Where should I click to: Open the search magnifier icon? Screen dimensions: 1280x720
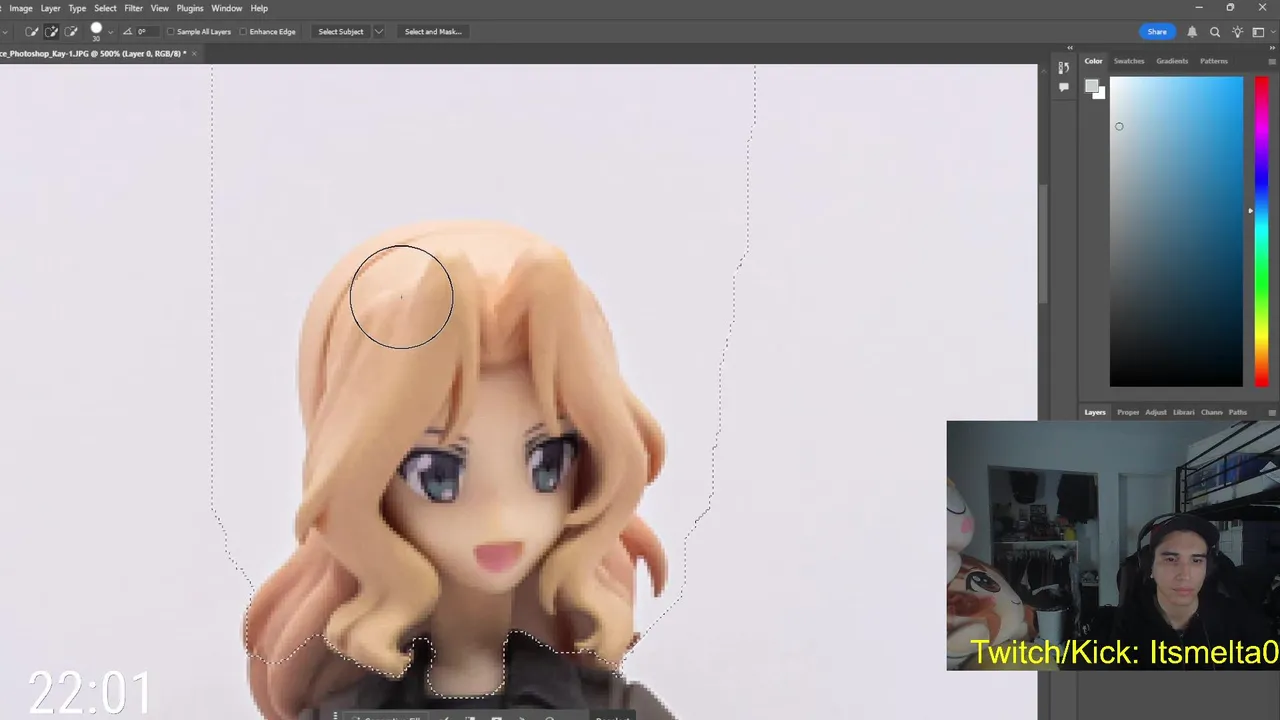[x=1215, y=32]
